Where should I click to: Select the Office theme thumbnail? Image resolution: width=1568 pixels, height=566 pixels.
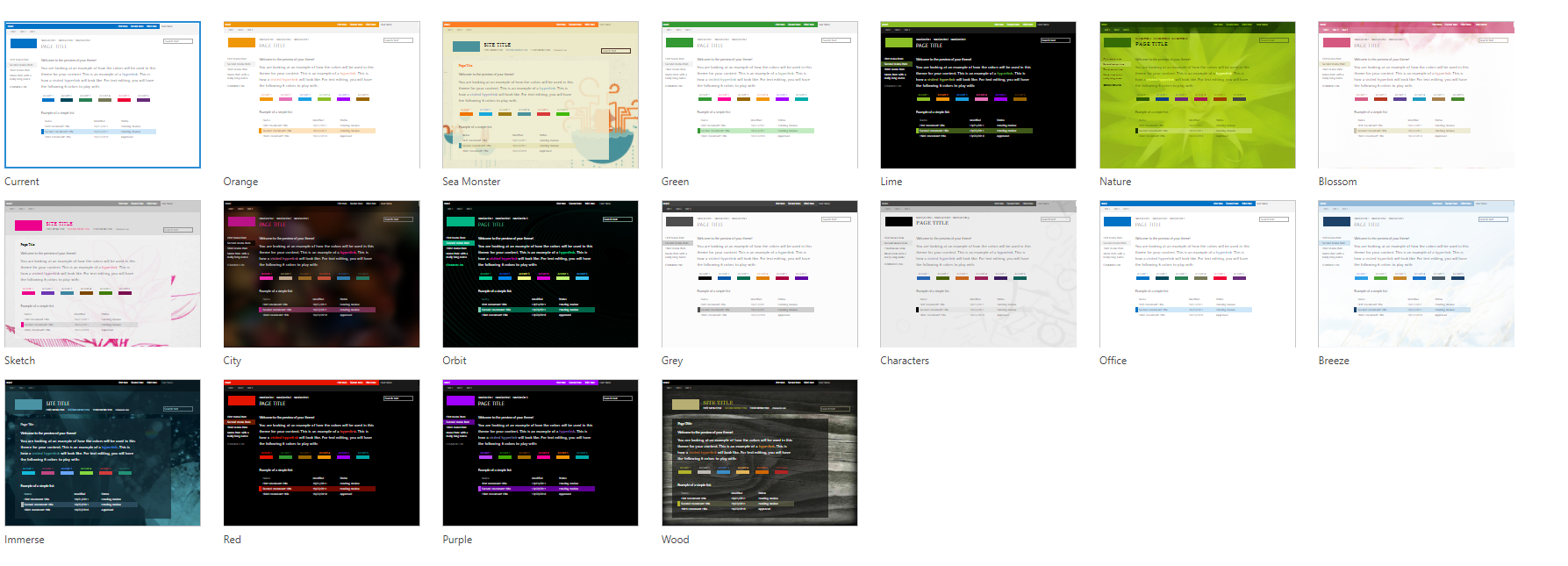point(1197,274)
